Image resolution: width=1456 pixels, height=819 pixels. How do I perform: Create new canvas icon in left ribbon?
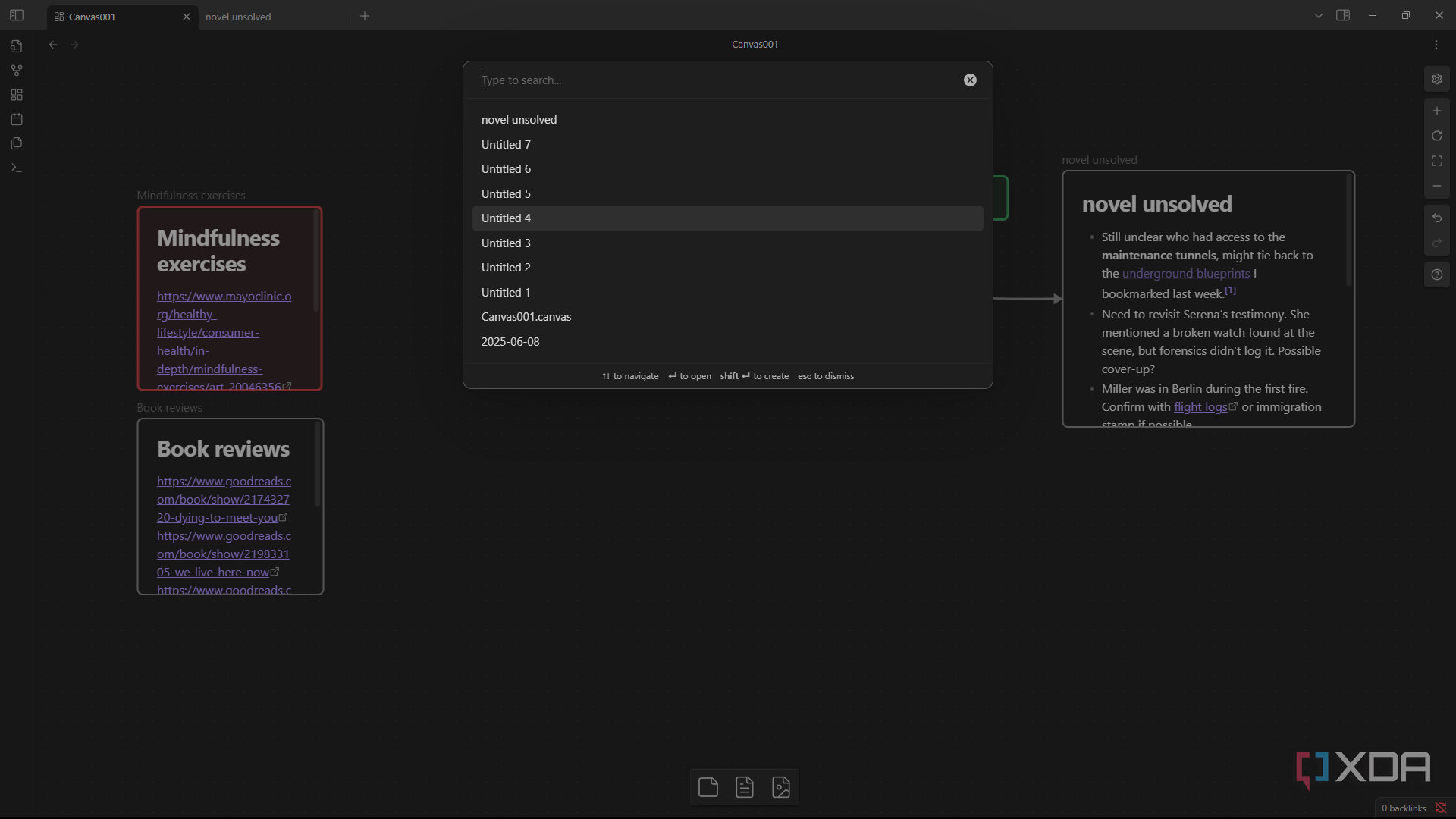point(17,95)
